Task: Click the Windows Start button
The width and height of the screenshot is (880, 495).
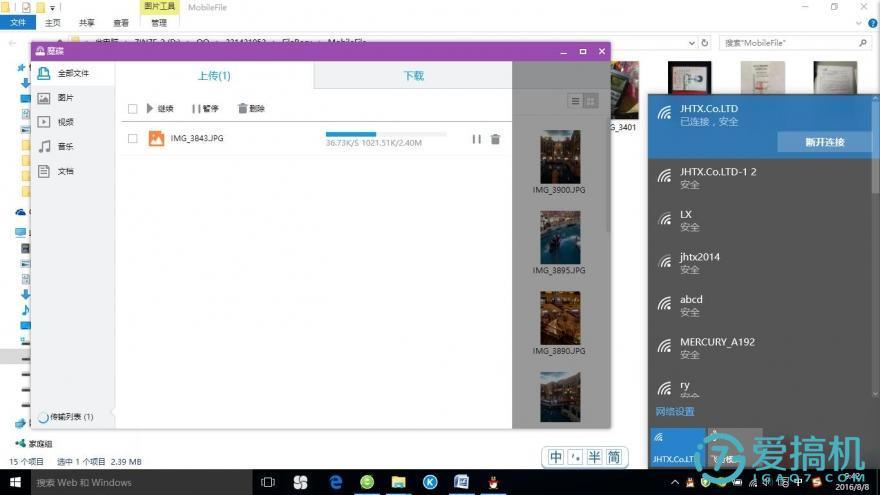Action: point(15,482)
